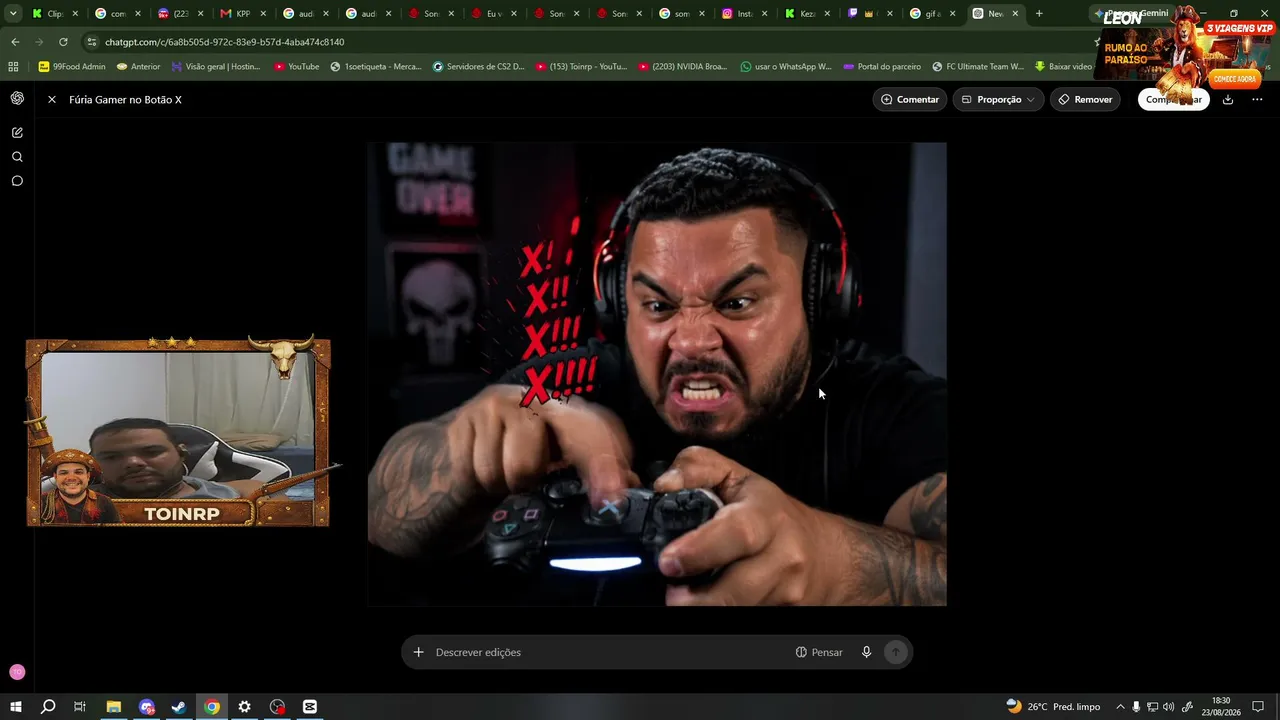This screenshot has width=1280, height=720.
Task: Open CapCut from the taskbar
Action: pos(310,707)
